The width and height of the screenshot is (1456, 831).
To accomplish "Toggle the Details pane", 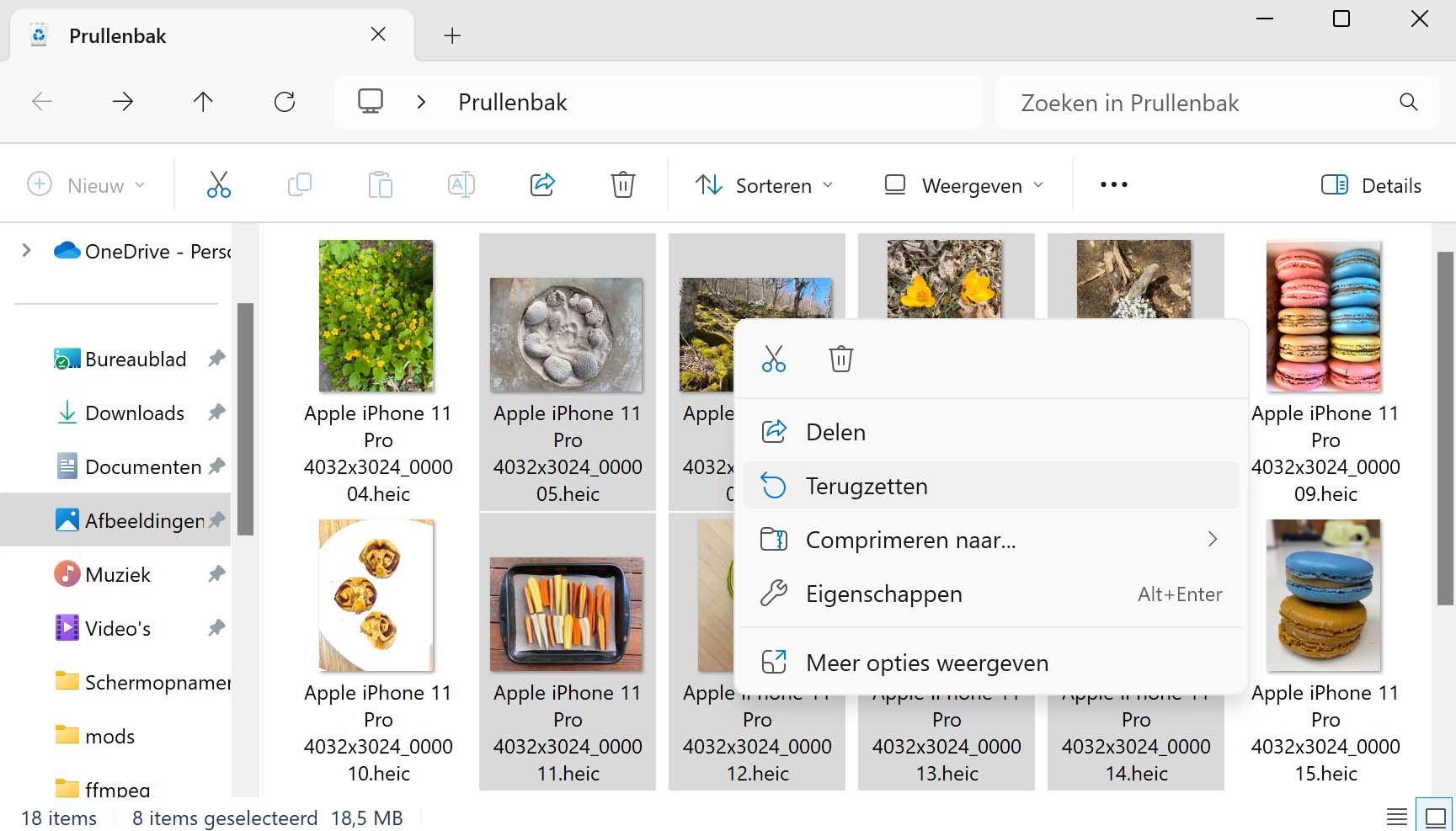I will click(1371, 185).
